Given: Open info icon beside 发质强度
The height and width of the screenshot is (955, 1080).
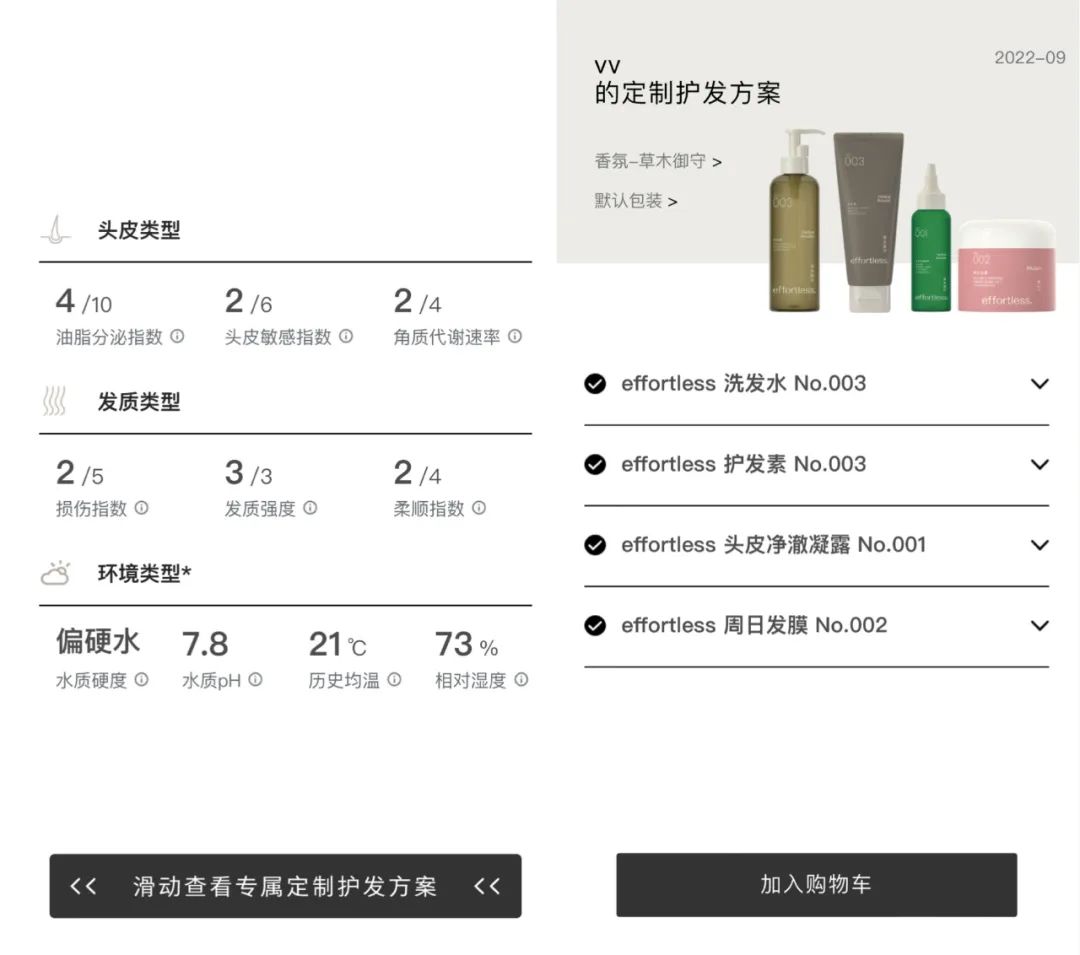Looking at the screenshot, I should [x=310, y=507].
